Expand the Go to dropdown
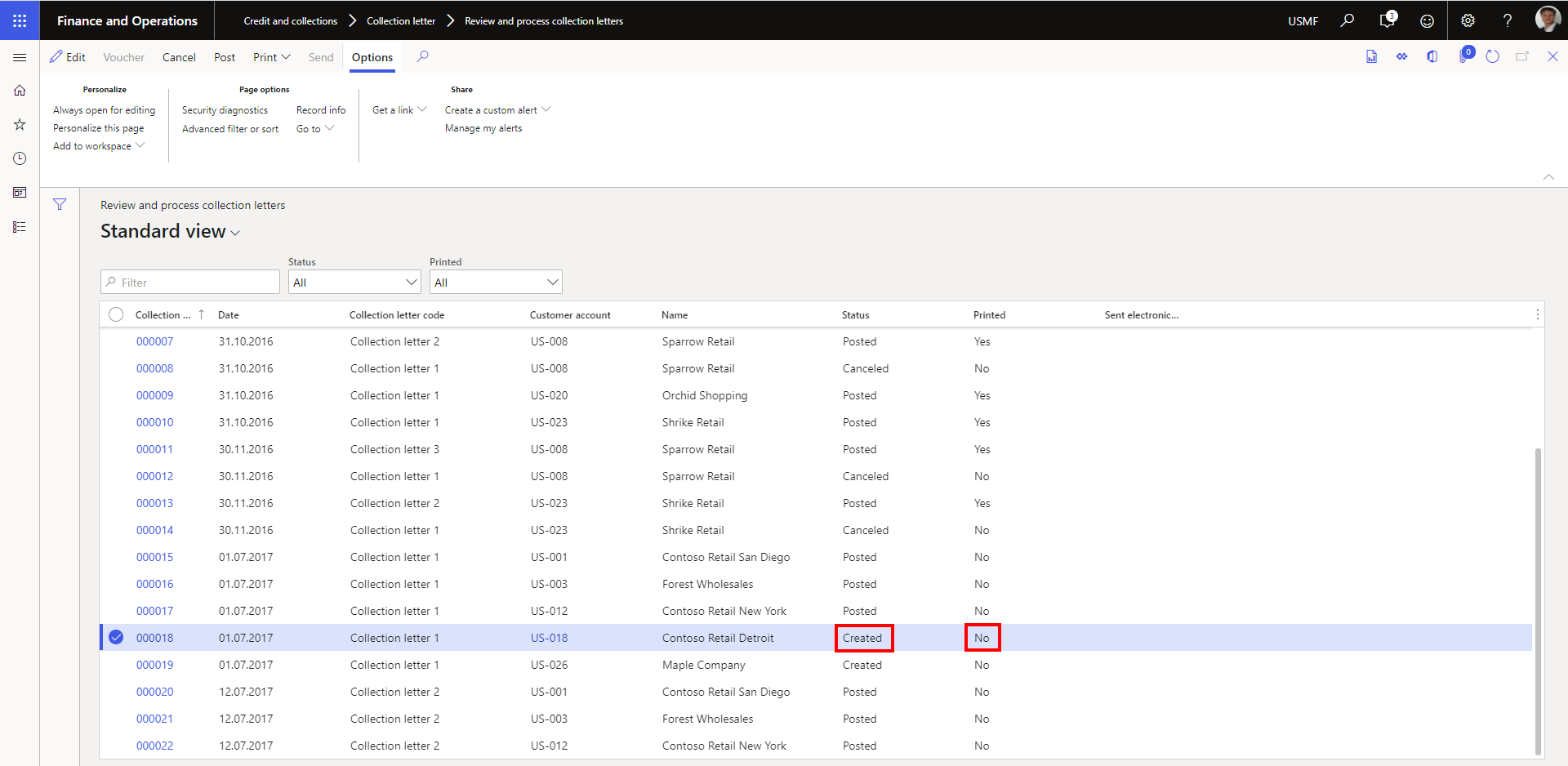Screen dimensions: 1568x766 (315, 128)
